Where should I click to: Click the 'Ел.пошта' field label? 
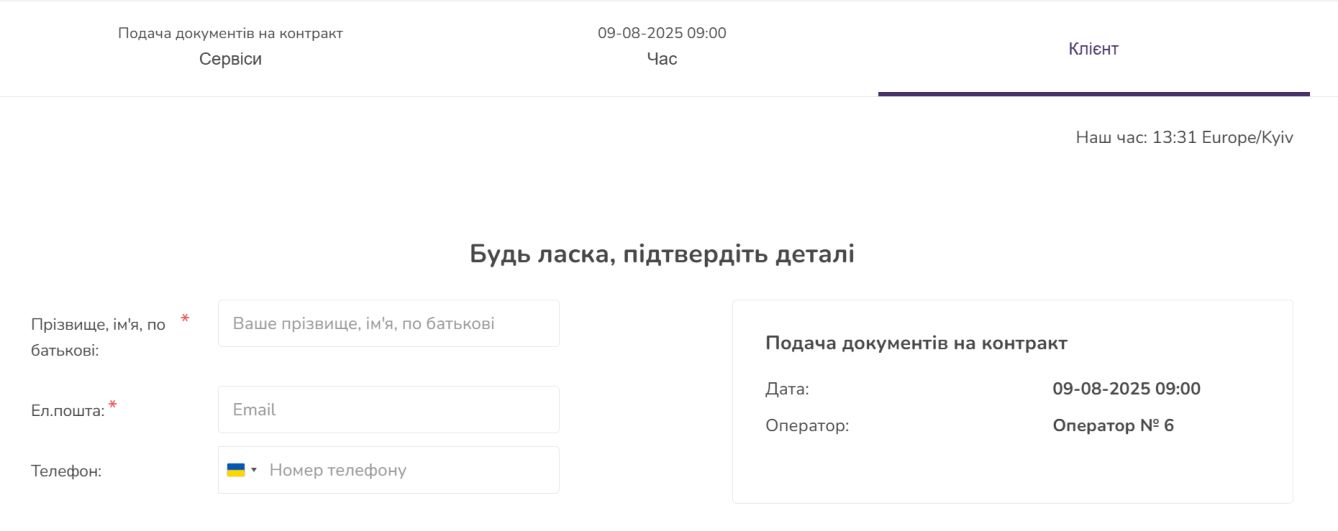(x=68, y=411)
